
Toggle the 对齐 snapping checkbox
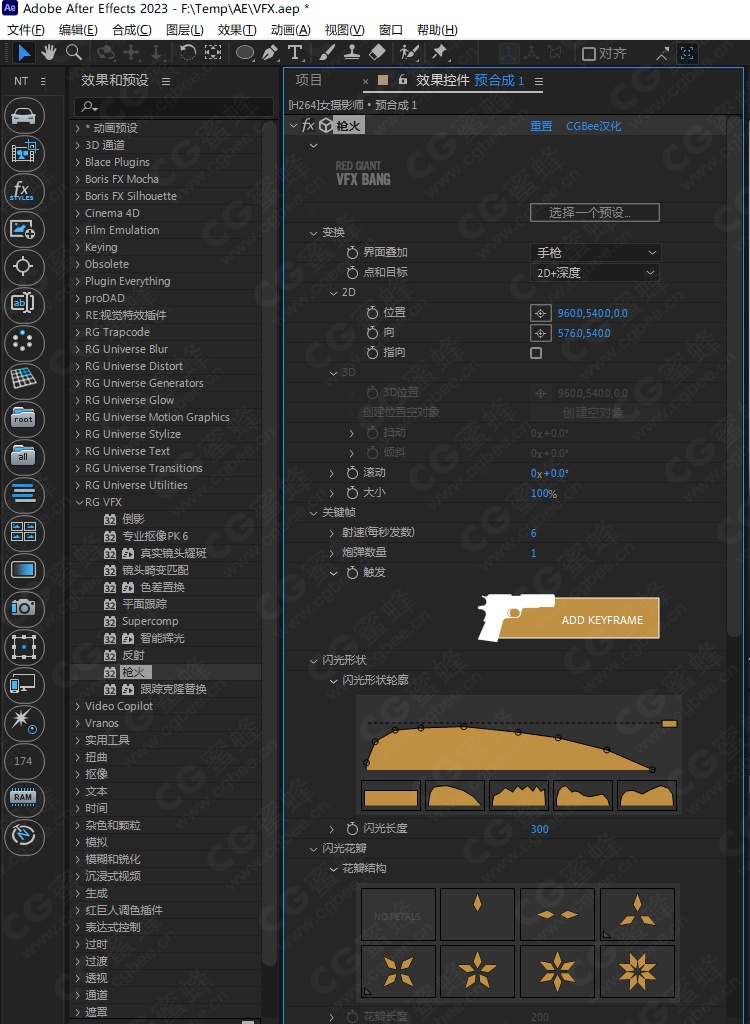(x=589, y=54)
